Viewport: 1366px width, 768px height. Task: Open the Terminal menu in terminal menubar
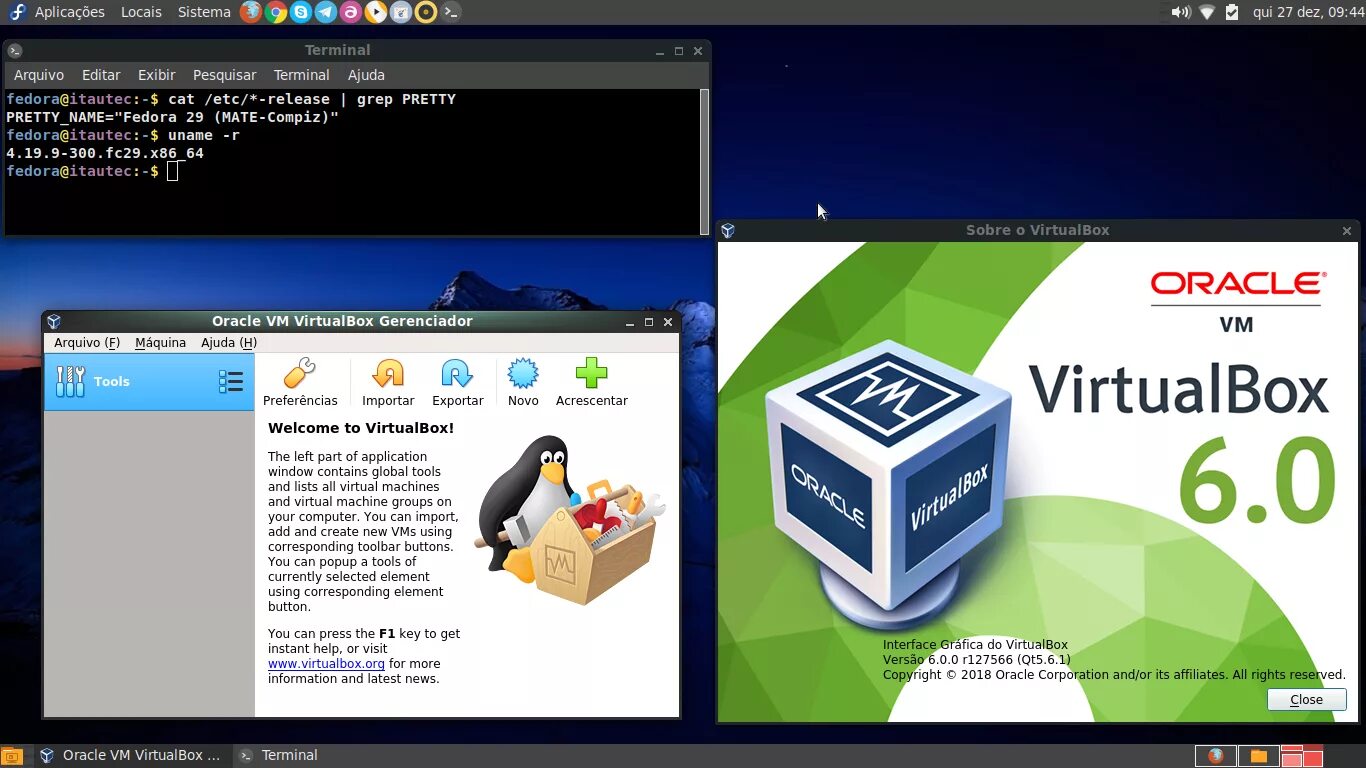(x=302, y=75)
